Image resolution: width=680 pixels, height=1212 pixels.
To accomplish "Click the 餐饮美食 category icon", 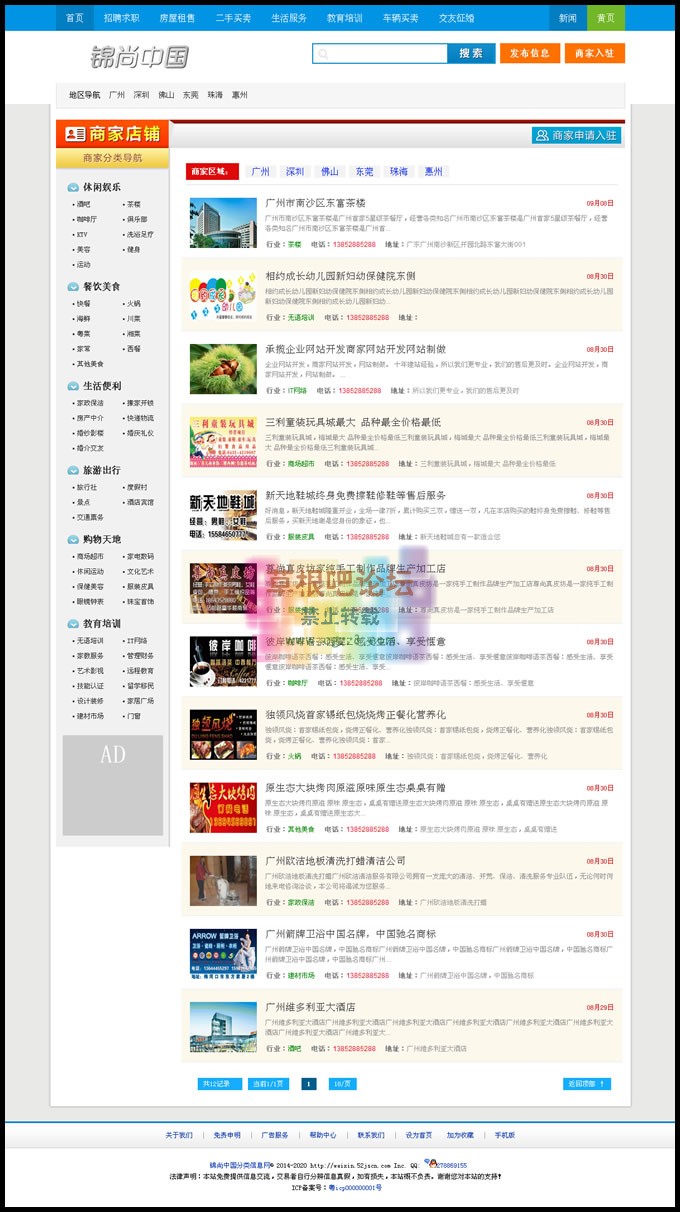I will click(x=73, y=286).
